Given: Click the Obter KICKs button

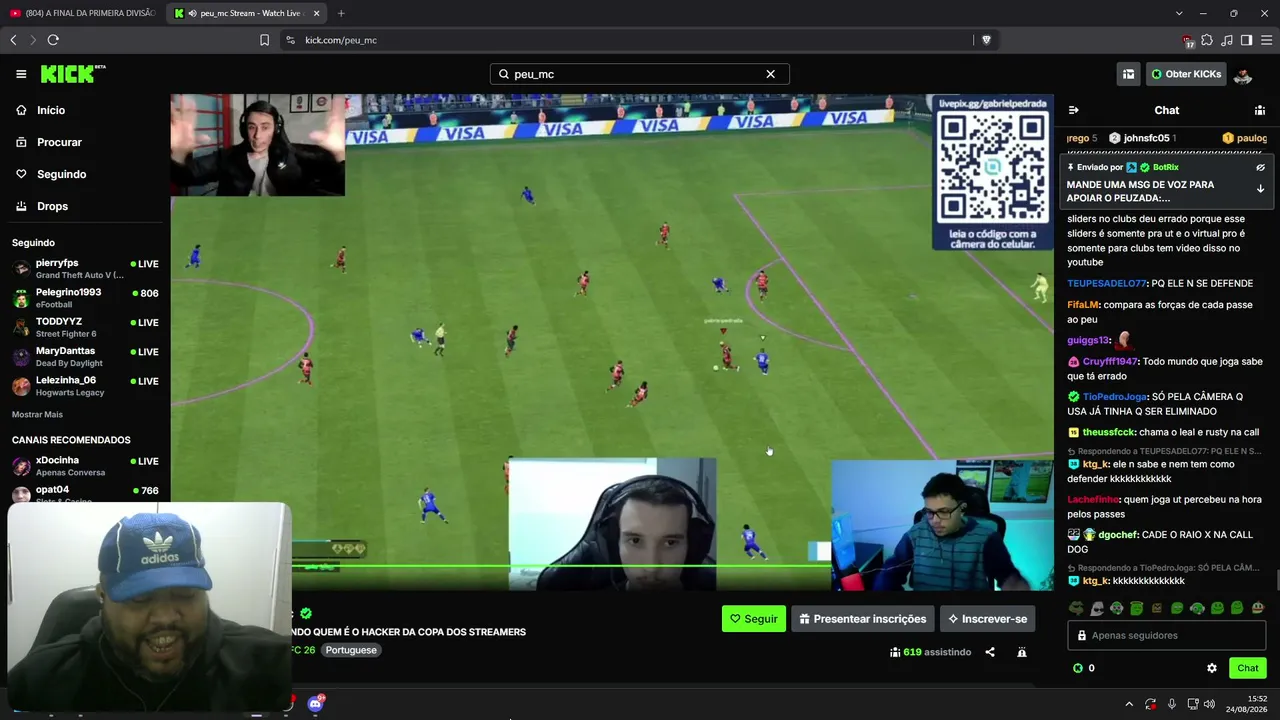Looking at the screenshot, I should click(1186, 74).
